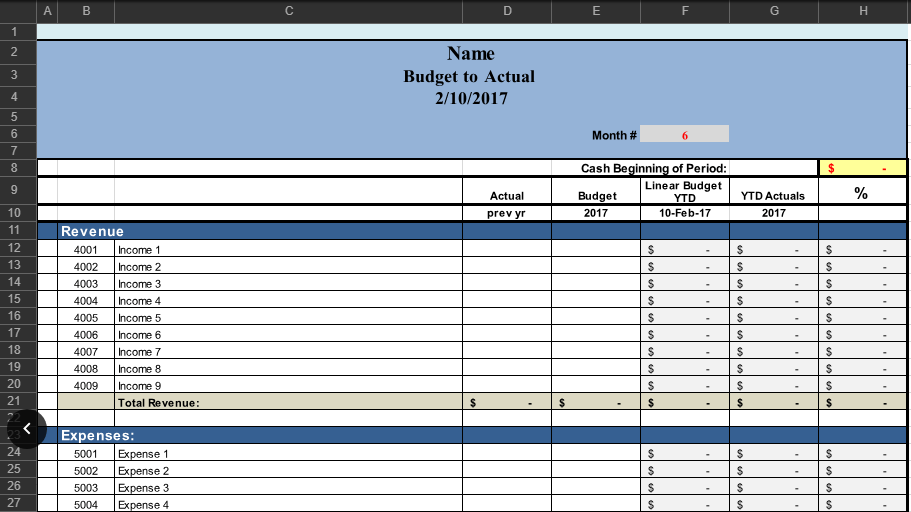Image resolution: width=911 pixels, height=512 pixels.
Task: Select the 'Income 1' cell
Action: 289,250
